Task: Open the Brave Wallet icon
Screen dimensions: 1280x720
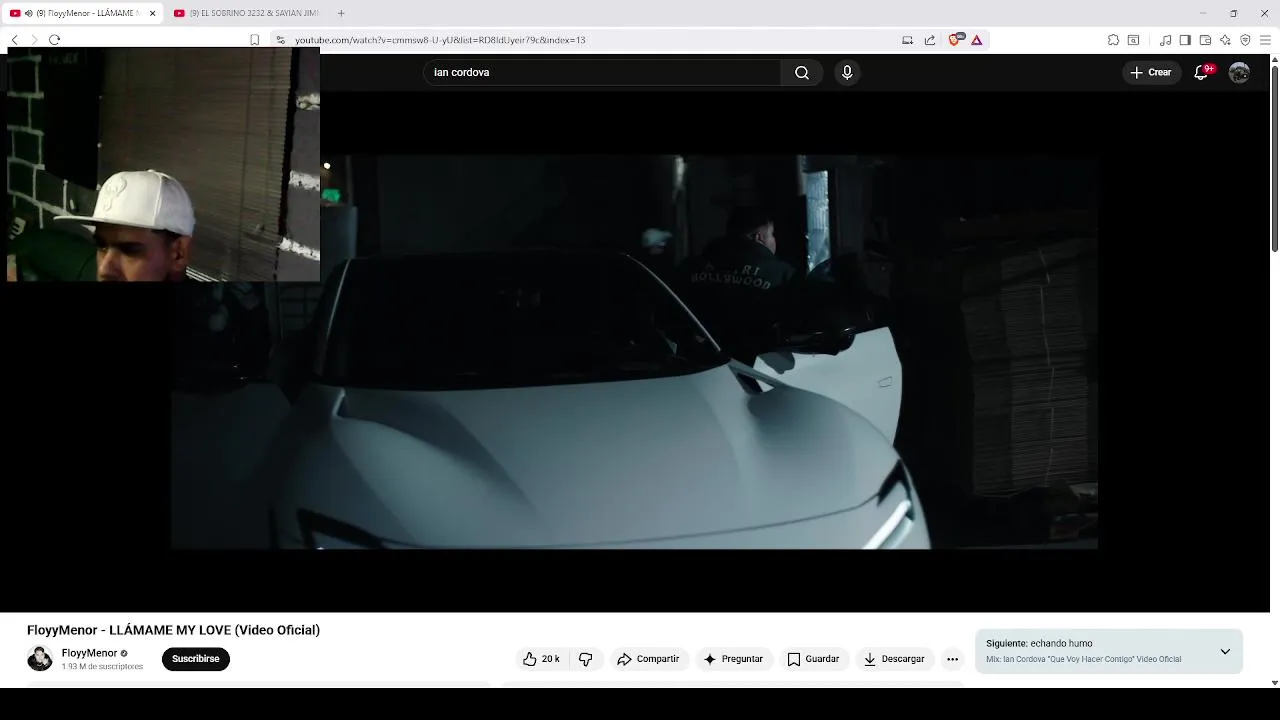Action: click(1205, 40)
